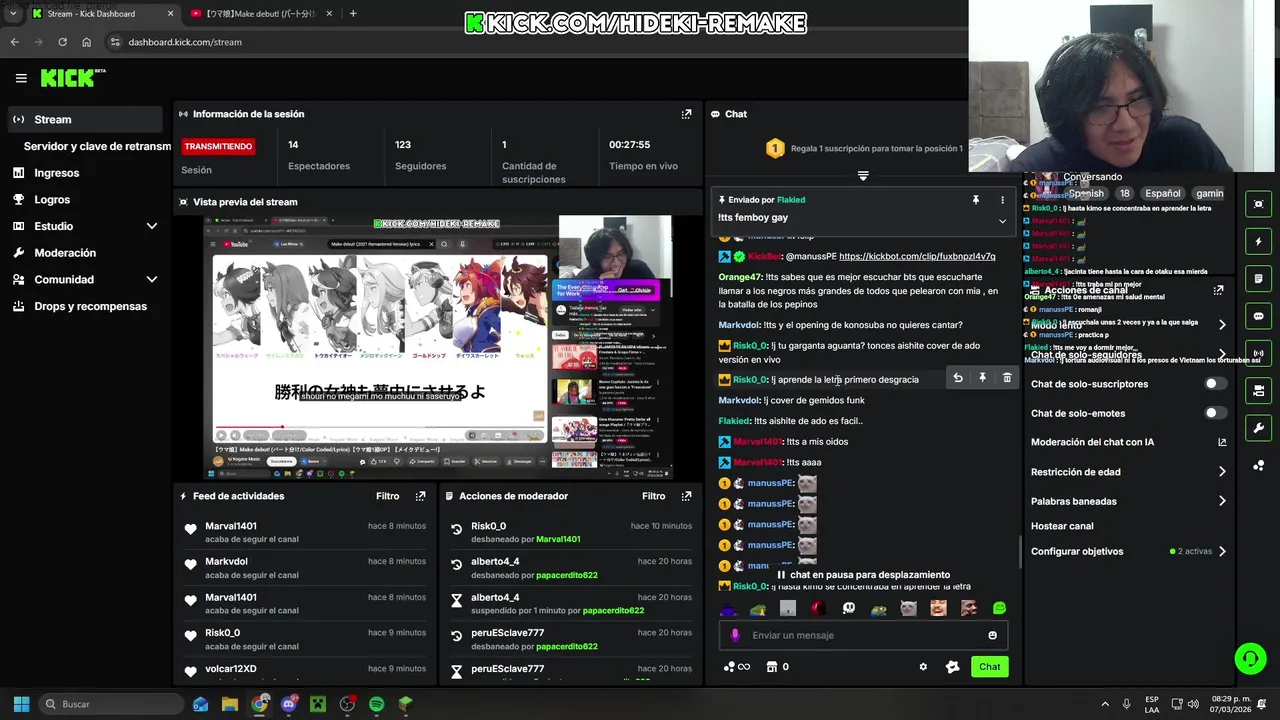Screen dimensions: 1280x720
Task: Click the wrench tools icon in right sidebar
Action: (x=1258, y=428)
